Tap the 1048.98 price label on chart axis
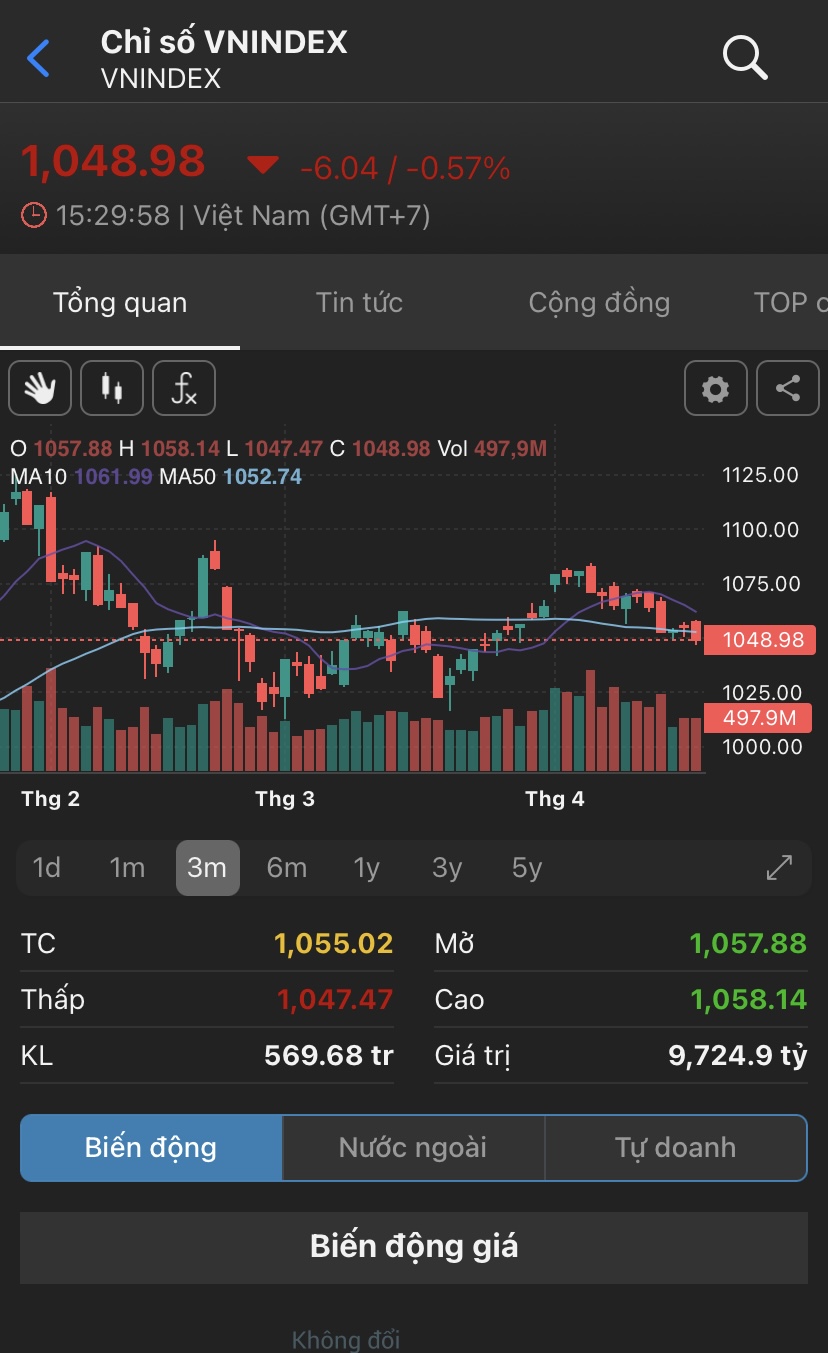 click(x=760, y=639)
